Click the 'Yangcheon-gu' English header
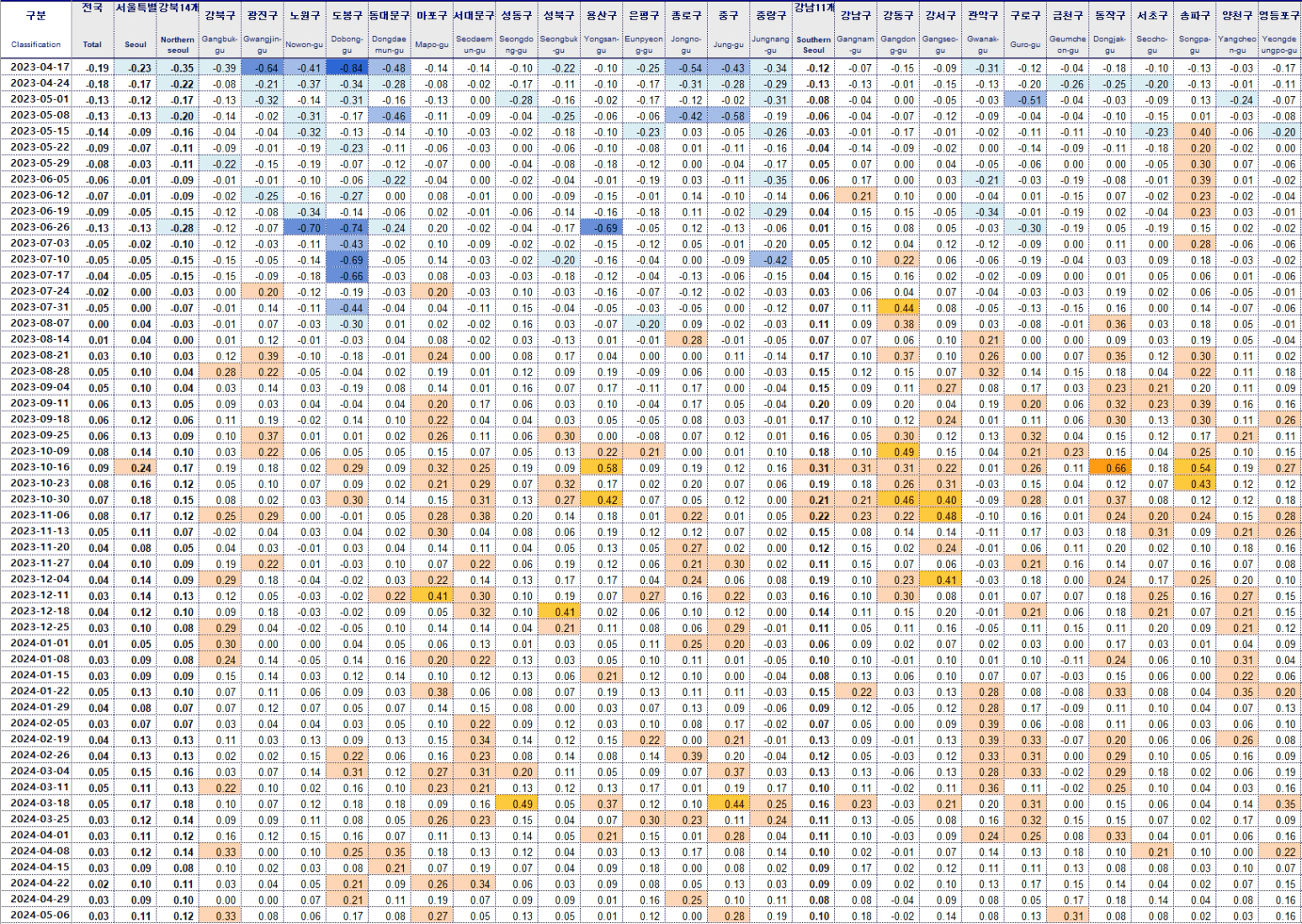The height and width of the screenshot is (924, 1302). pyautogui.click(x=1237, y=45)
